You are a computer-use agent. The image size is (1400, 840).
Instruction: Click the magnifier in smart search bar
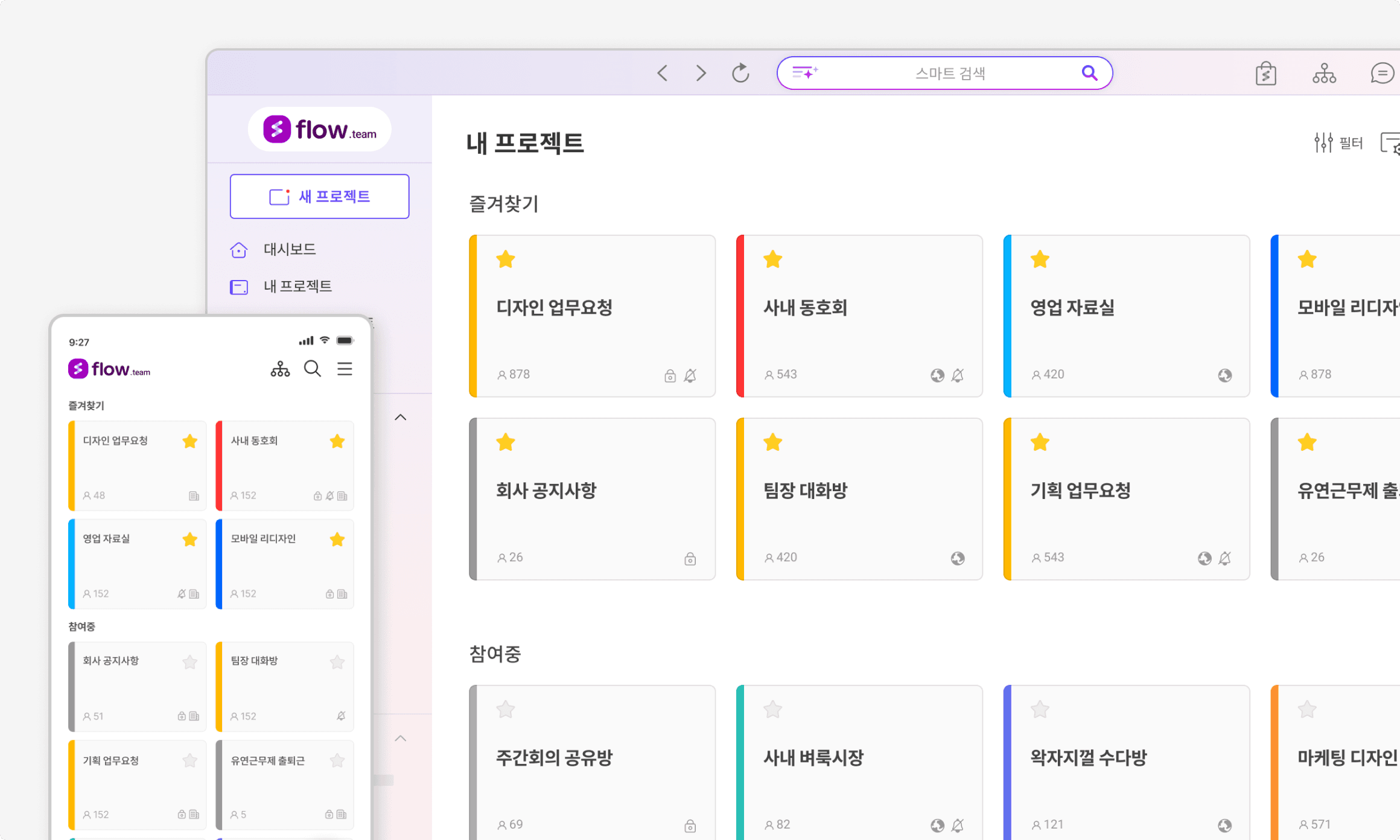click(1089, 73)
